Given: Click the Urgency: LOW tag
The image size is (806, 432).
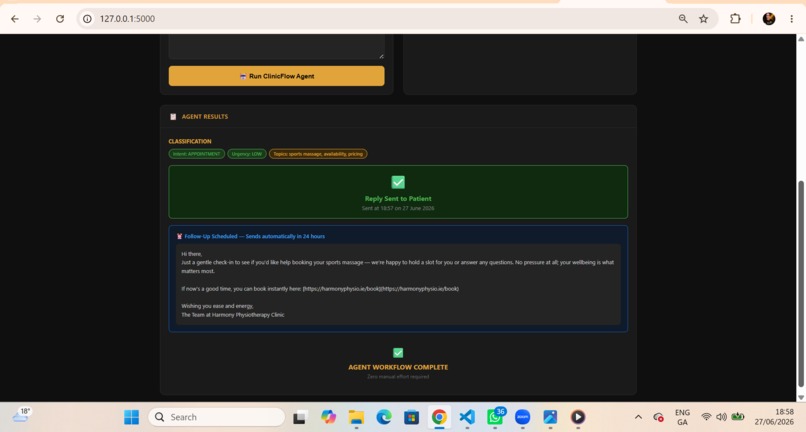Looking at the screenshot, I should click(247, 154).
